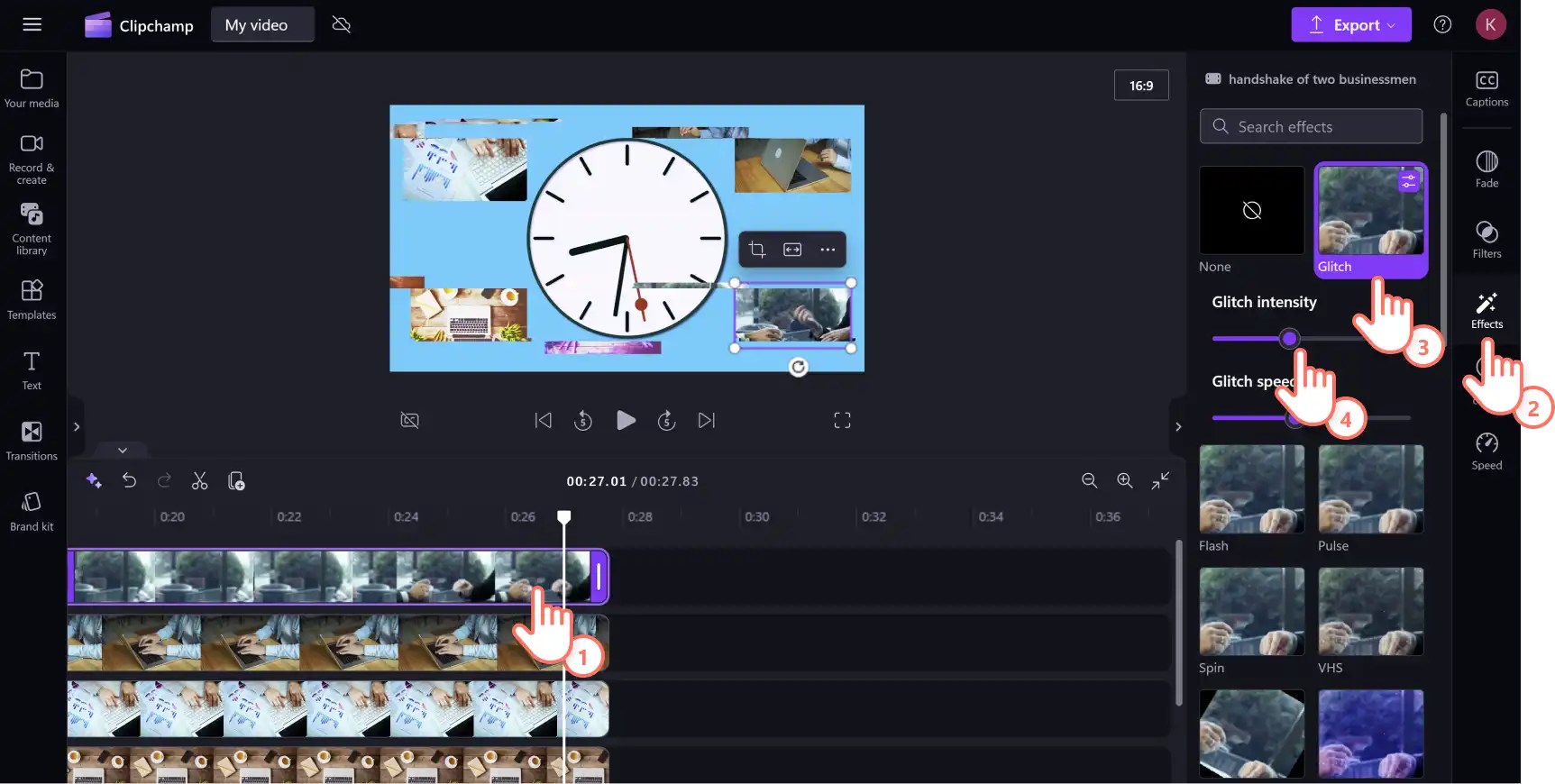Image resolution: width=1555 pixels, height=784 pixels.
Task: Open the Export dropdown
Action: (1350, 25)
